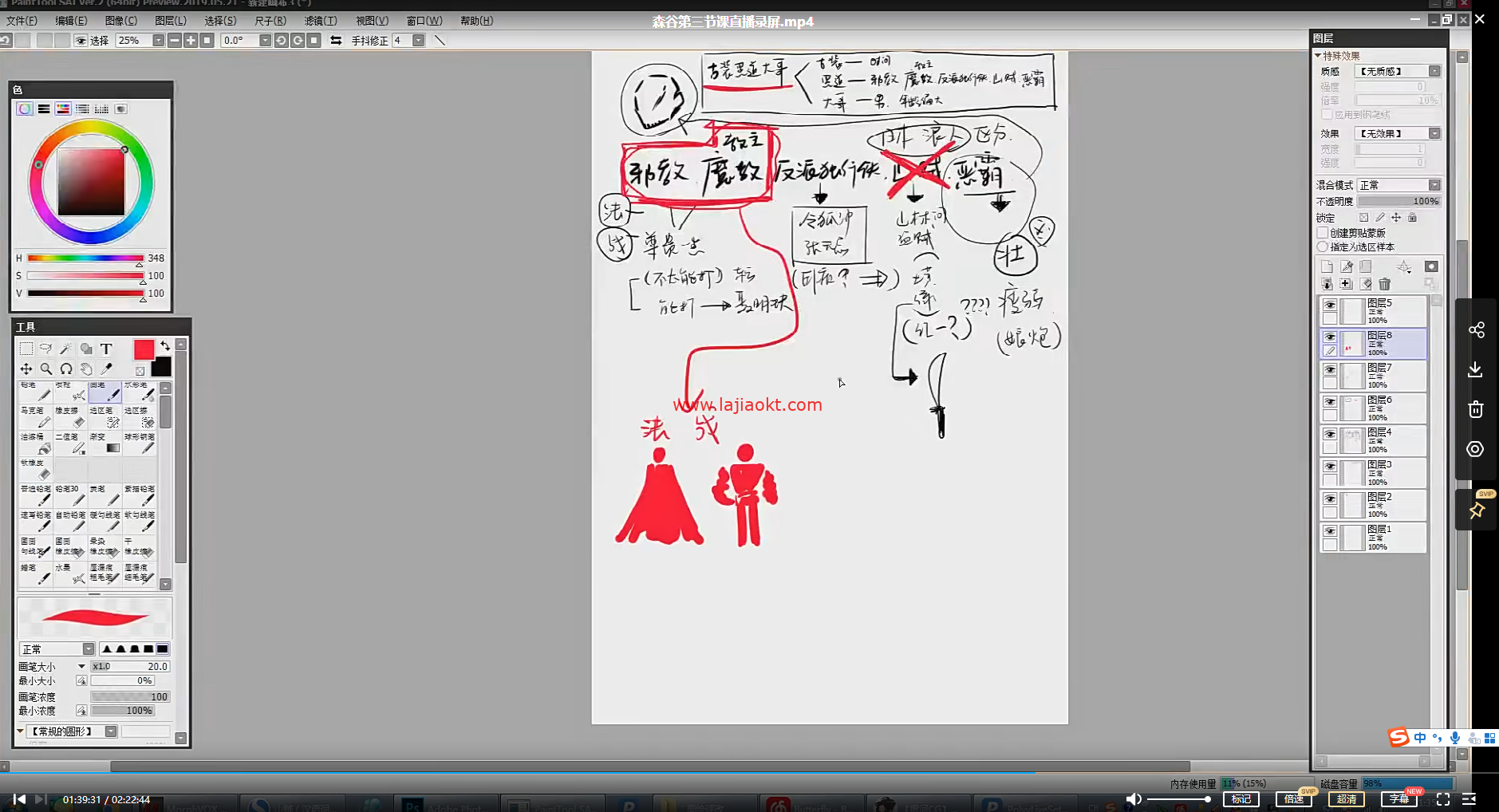Open the 帮助(H) menu
Image resolution: width=1499 pixels, height=812 pixels.
pyautogui.click(x=476, y=21)
